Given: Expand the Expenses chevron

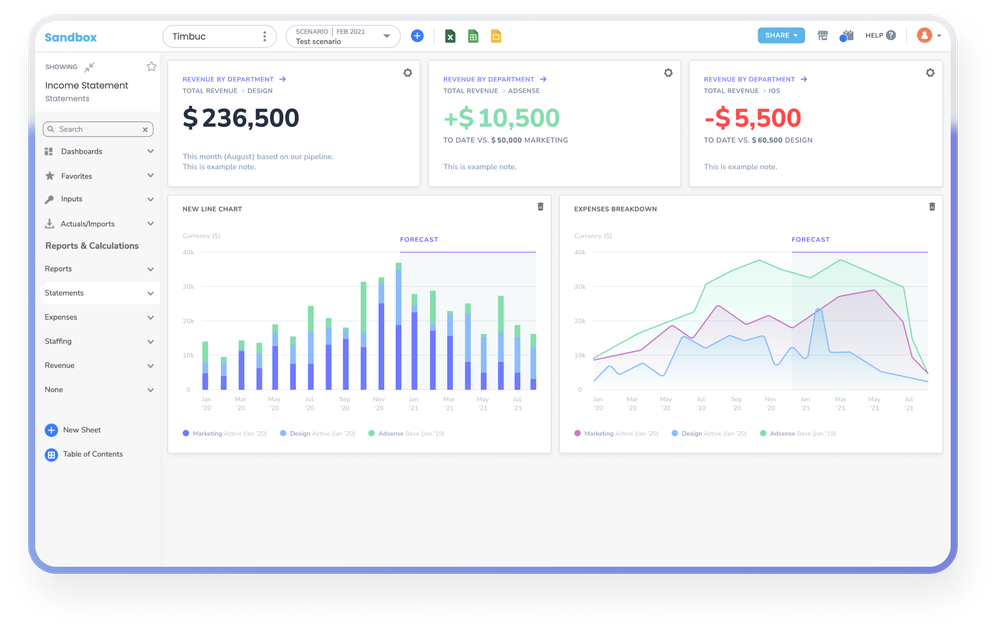Looking at the screenshot, I should (151, 318).
